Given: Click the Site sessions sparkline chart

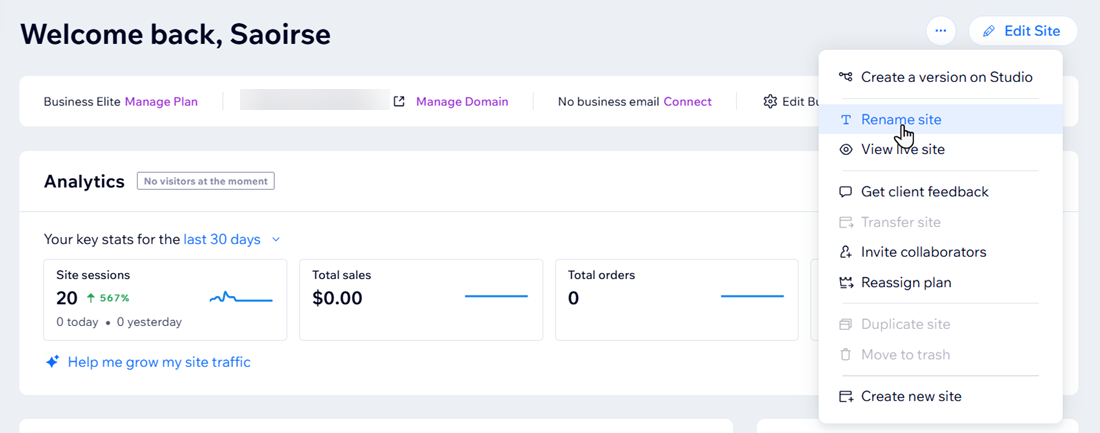Looking at the screenshot, I should (241, 298).
